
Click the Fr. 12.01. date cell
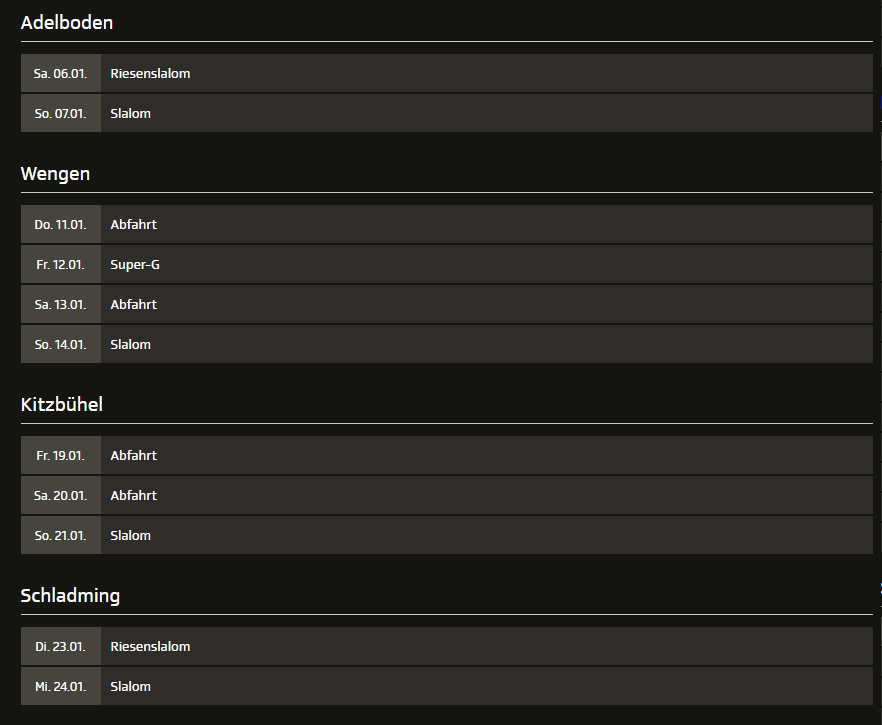pyautogui.click(x=61, y=264)
